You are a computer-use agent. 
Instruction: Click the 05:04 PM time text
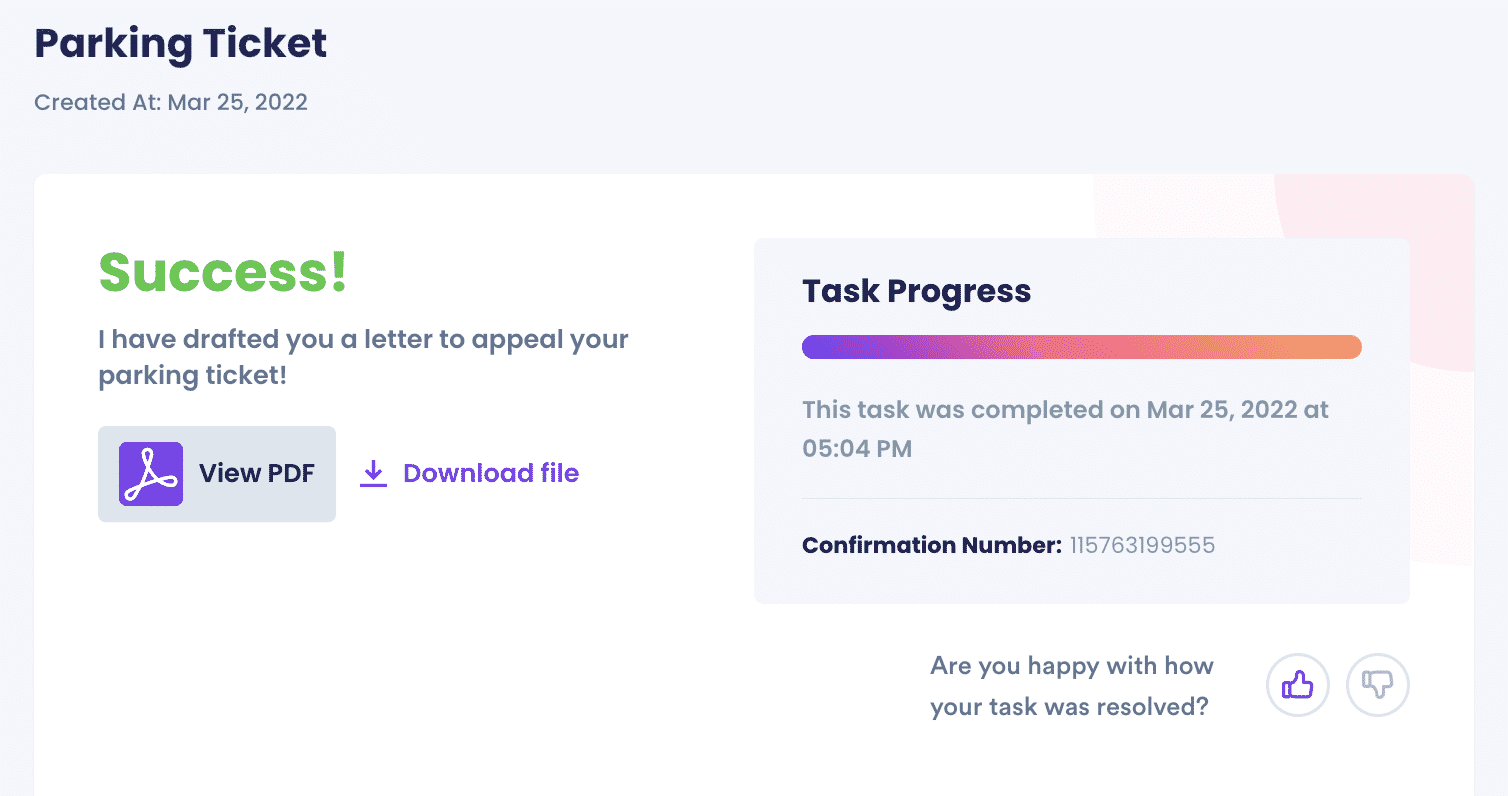(857, 449)
